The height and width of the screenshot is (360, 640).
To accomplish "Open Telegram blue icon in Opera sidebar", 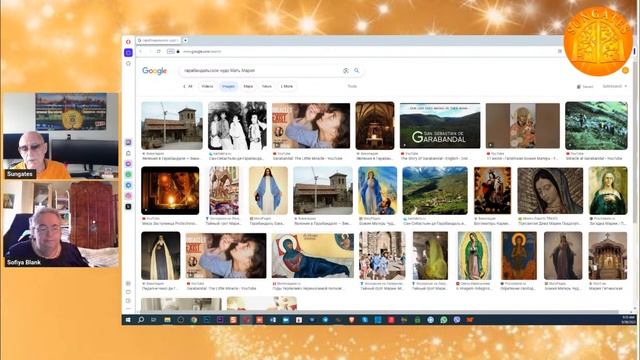I will click(x=128, y=185).
